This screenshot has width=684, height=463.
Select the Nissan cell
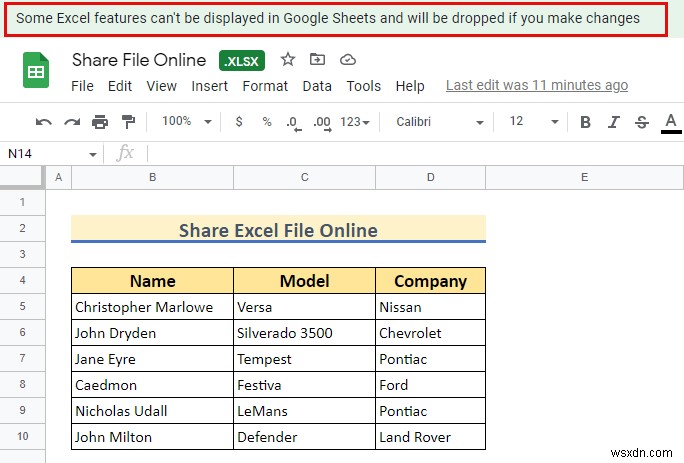[x=430, y=307]
